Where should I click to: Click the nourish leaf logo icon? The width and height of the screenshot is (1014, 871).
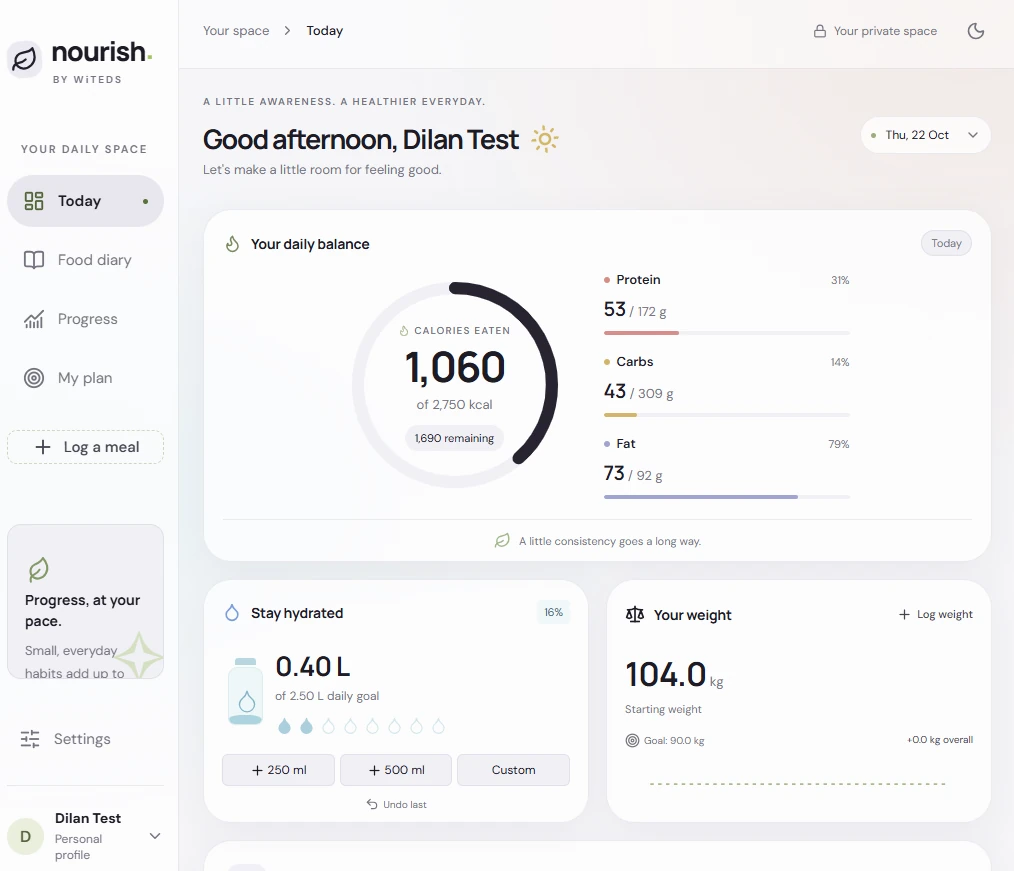(x=25, y=59)
